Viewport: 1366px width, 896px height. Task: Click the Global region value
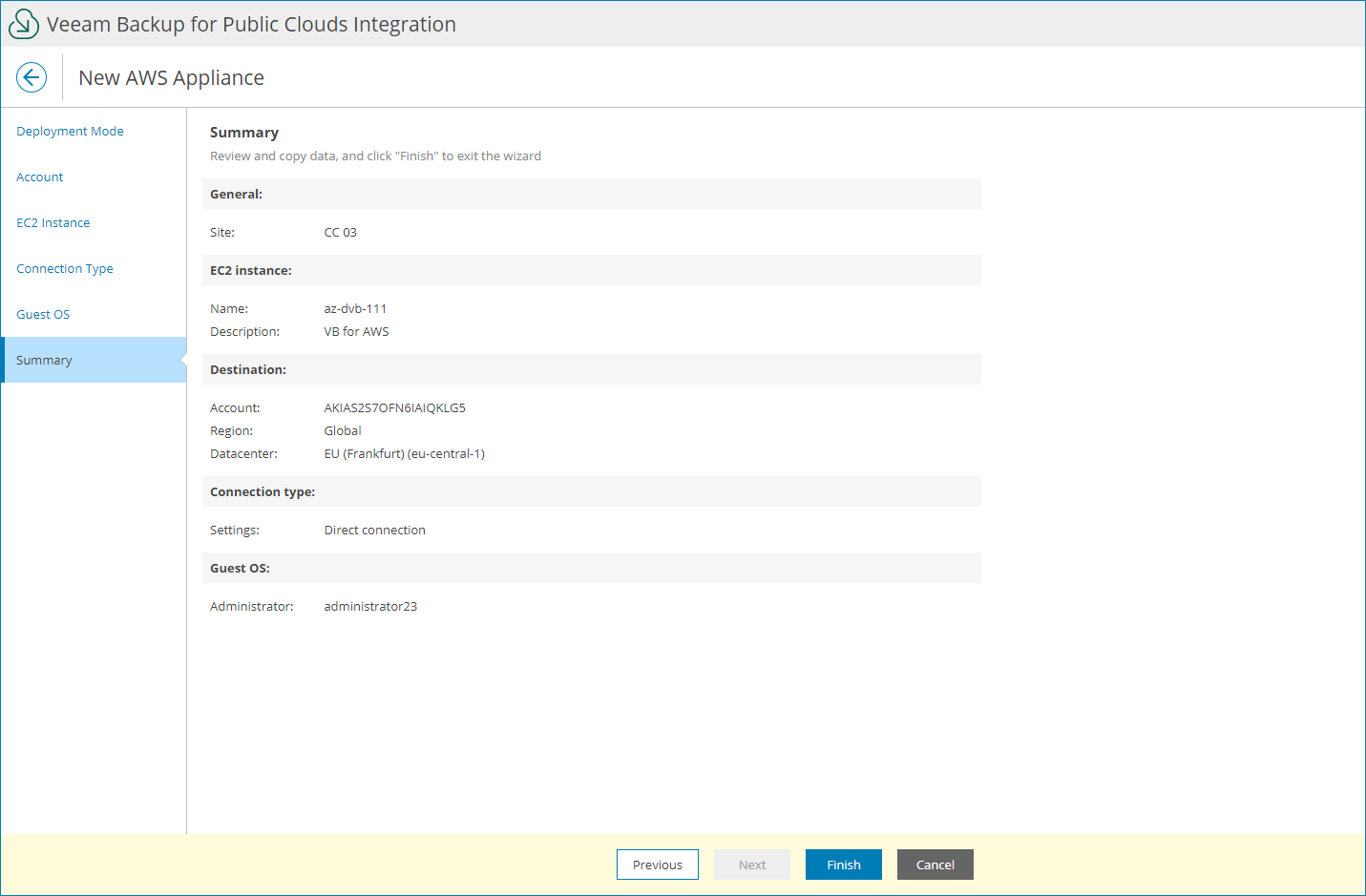point(342,431)
